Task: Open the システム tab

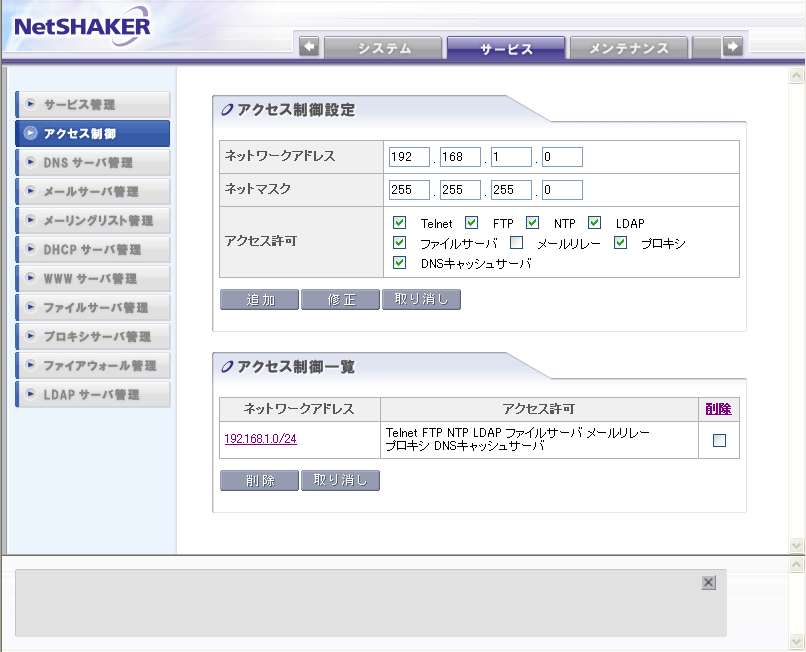Action: (x=383, y=48)
